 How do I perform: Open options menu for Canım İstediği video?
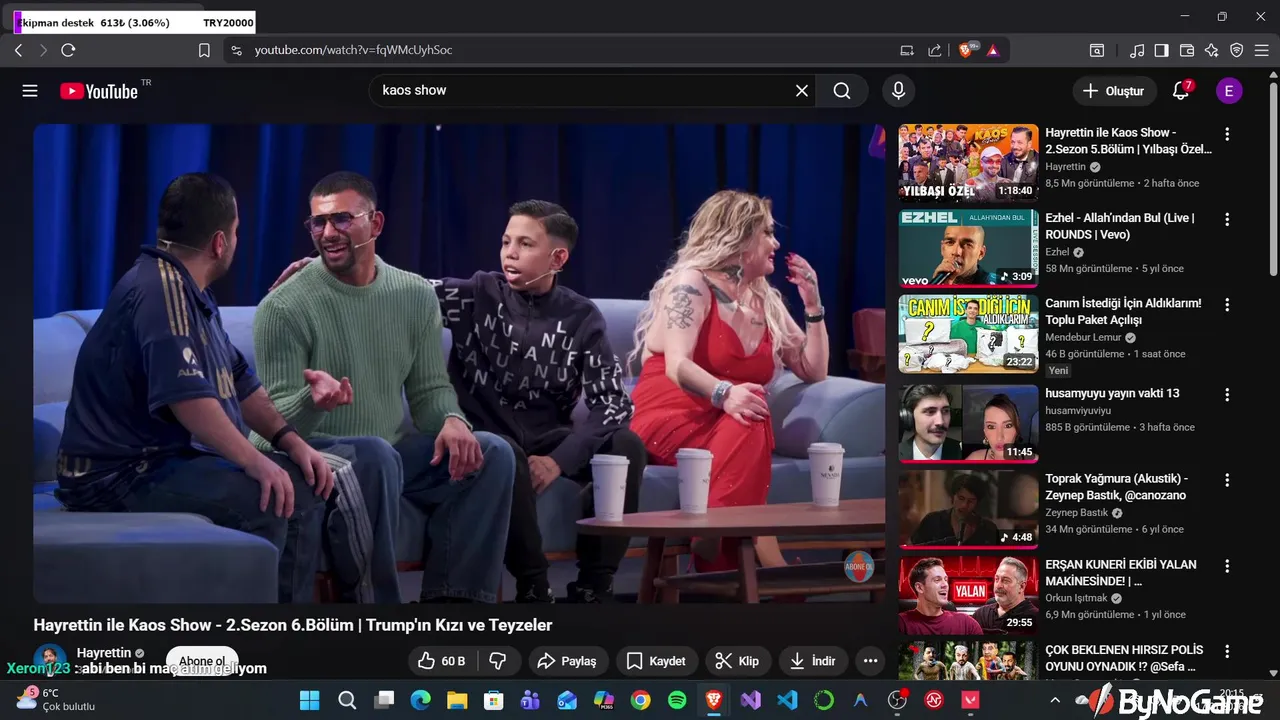(1227, 304)
